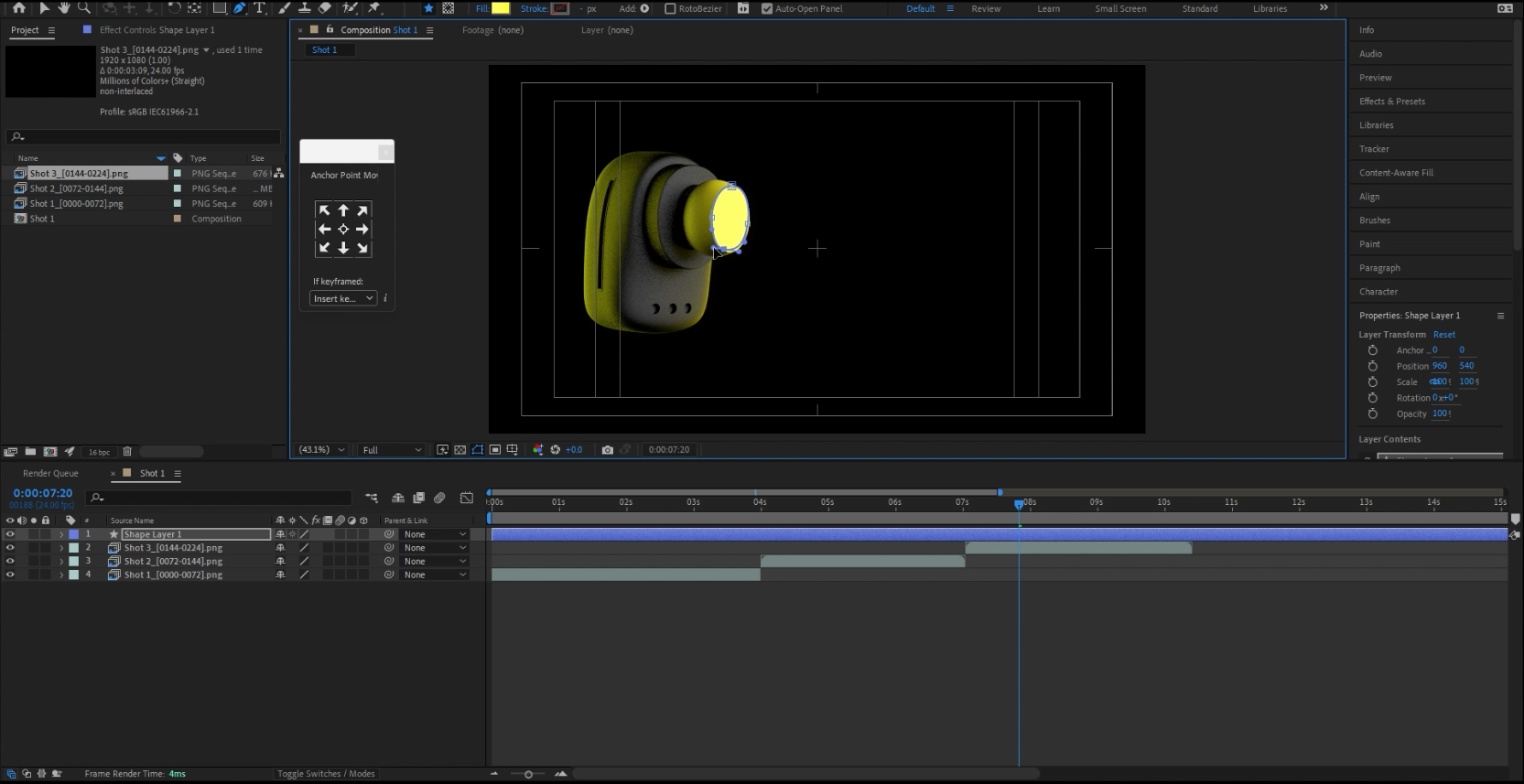Toggle the RotoBezier checkbox
Viewport: 1524px width, 784px height.
coord(670,8)
